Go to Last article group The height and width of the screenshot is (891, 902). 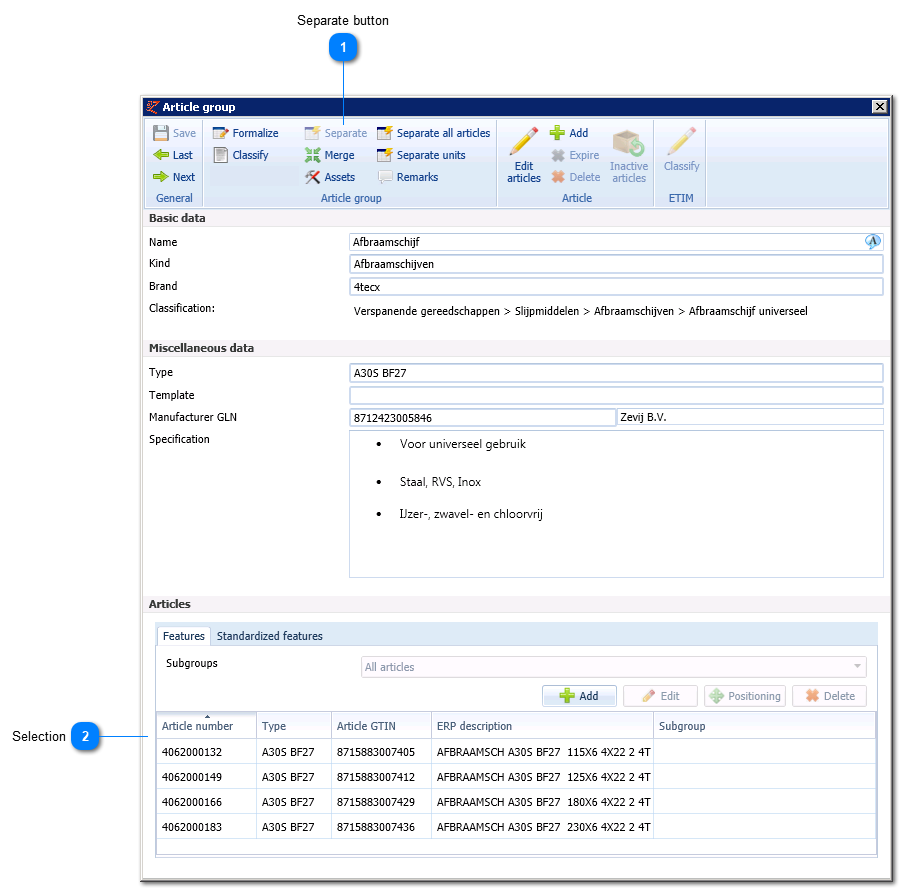point(173,155)
